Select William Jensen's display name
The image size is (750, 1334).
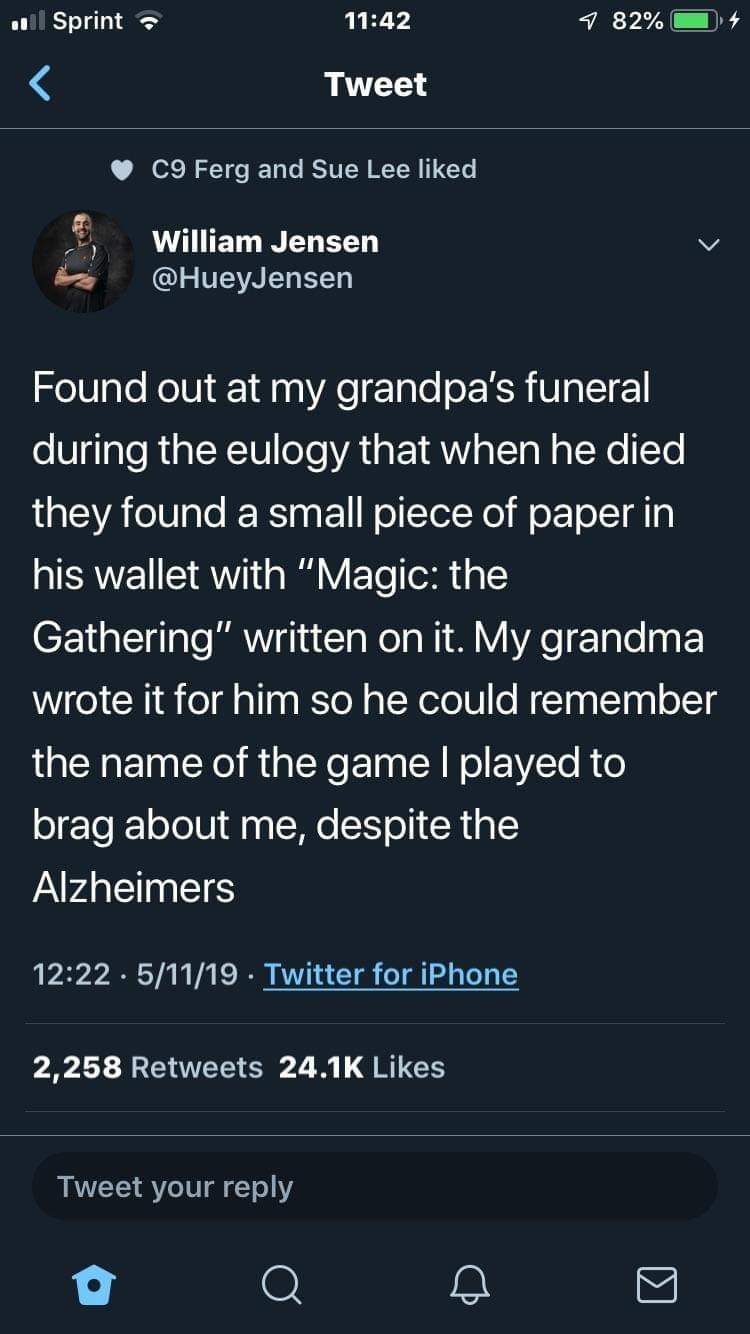coord(265,241)
